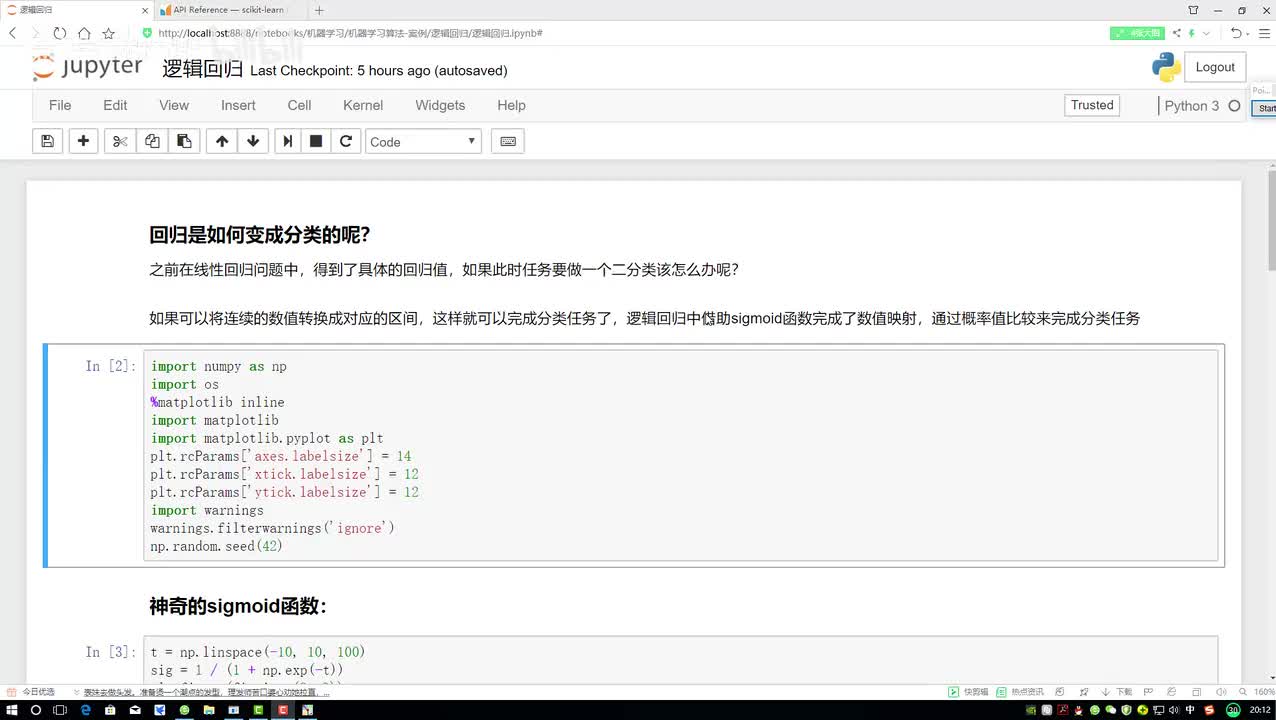Click the heading 回归是如何变成分类的呢?
The width and height of the screenshot is (1276, 720).
[260, 235]
